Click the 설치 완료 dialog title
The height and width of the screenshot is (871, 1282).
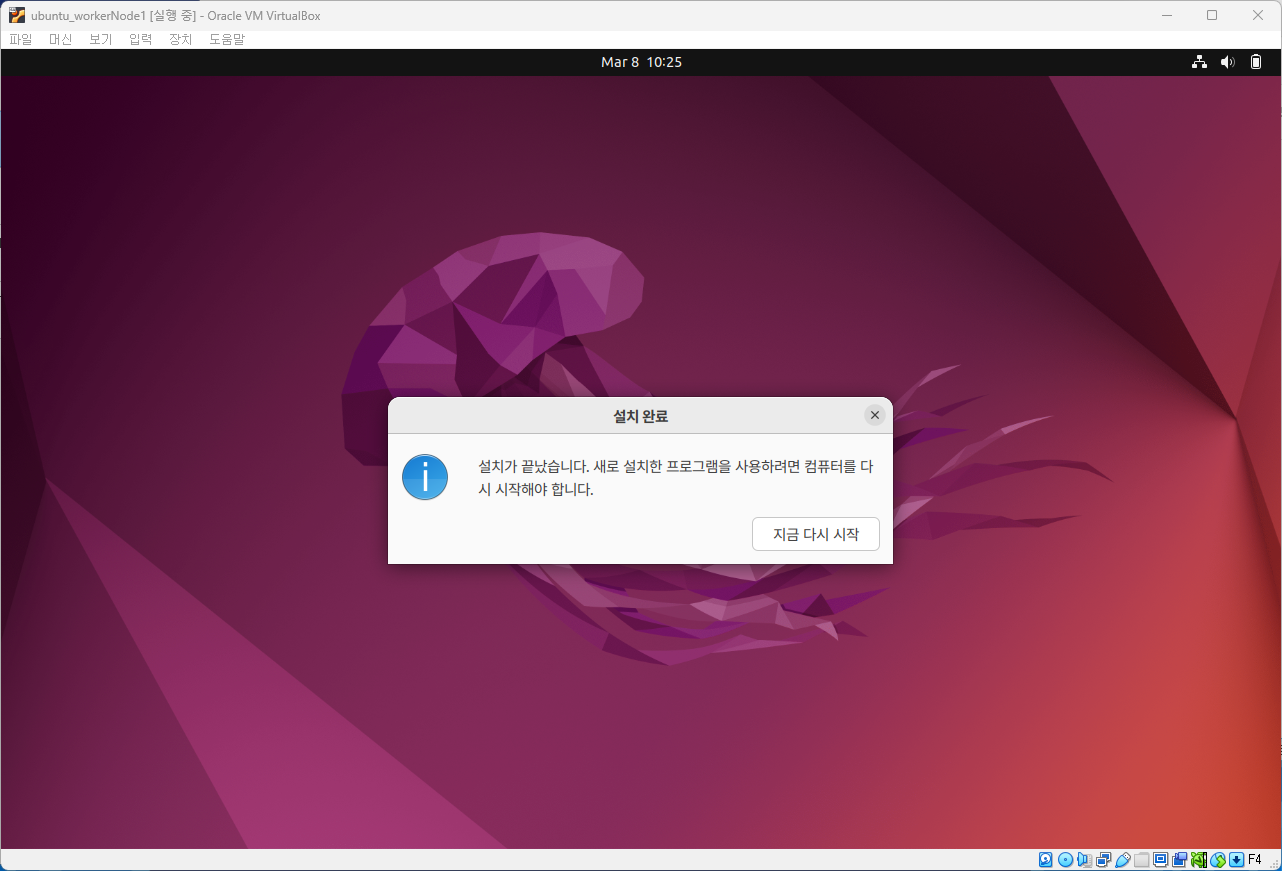click(x=640, y=416)
